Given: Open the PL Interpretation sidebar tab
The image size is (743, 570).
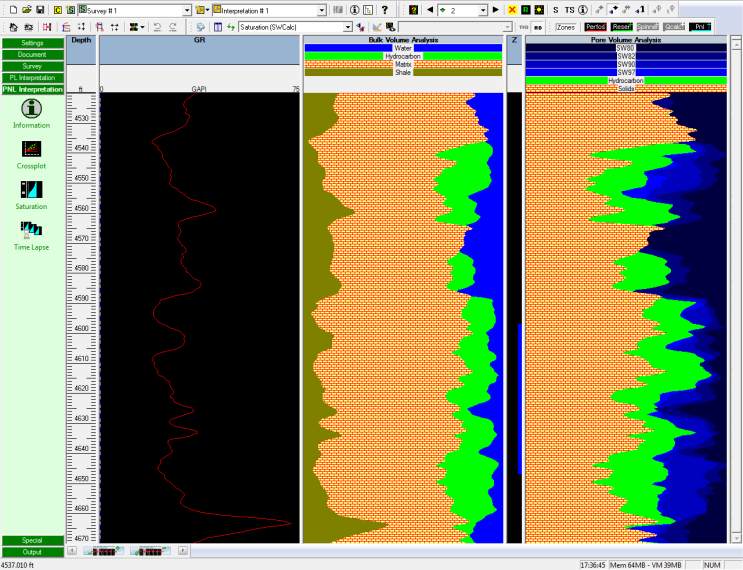Looking at the screenshot, I should point(33,78).
